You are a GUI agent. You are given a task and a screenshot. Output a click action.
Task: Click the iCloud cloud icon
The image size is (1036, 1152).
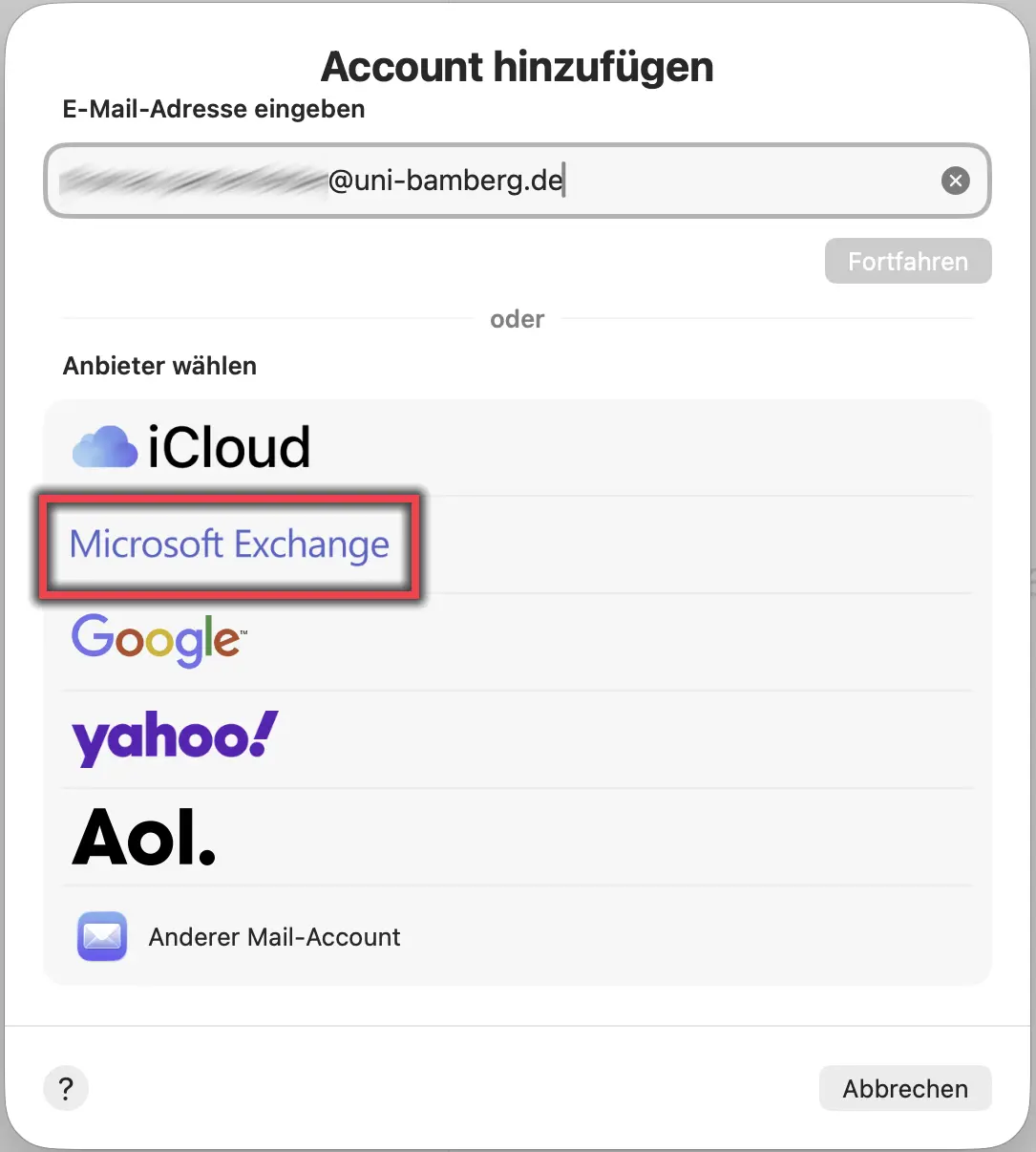tap(105, 447)
